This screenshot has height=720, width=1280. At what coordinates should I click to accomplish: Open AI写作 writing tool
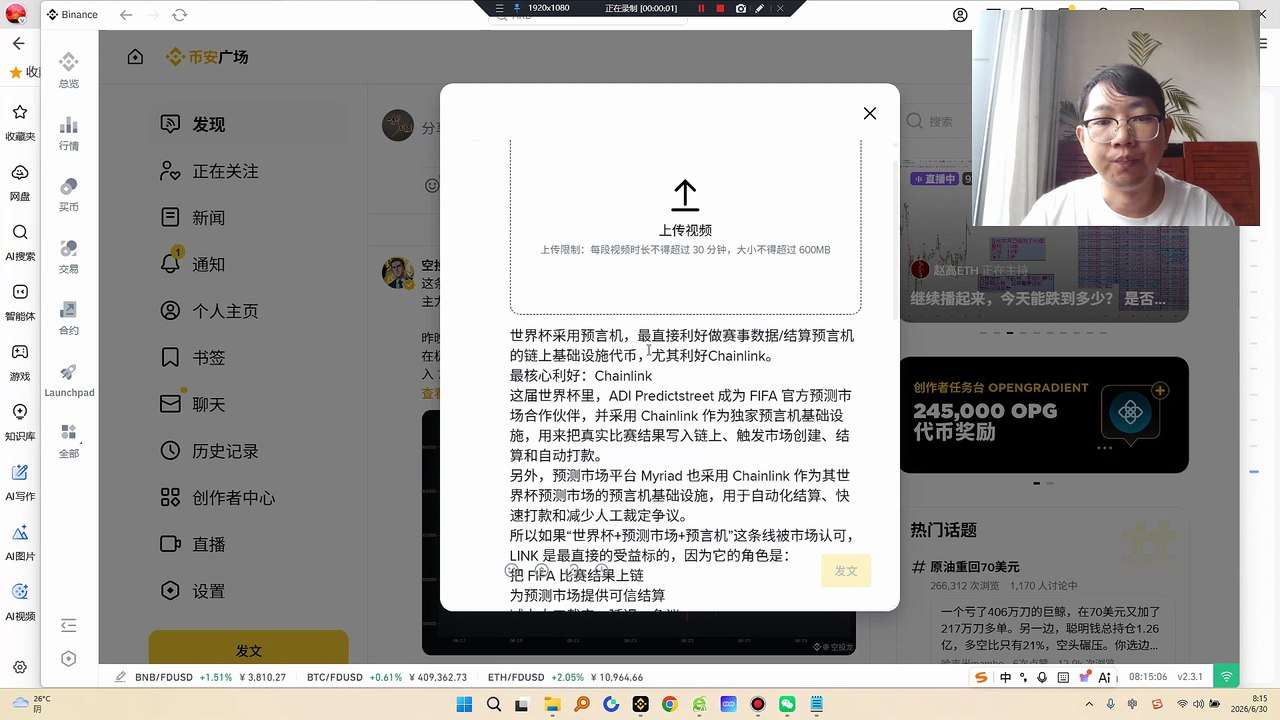[x=20, y=480]
